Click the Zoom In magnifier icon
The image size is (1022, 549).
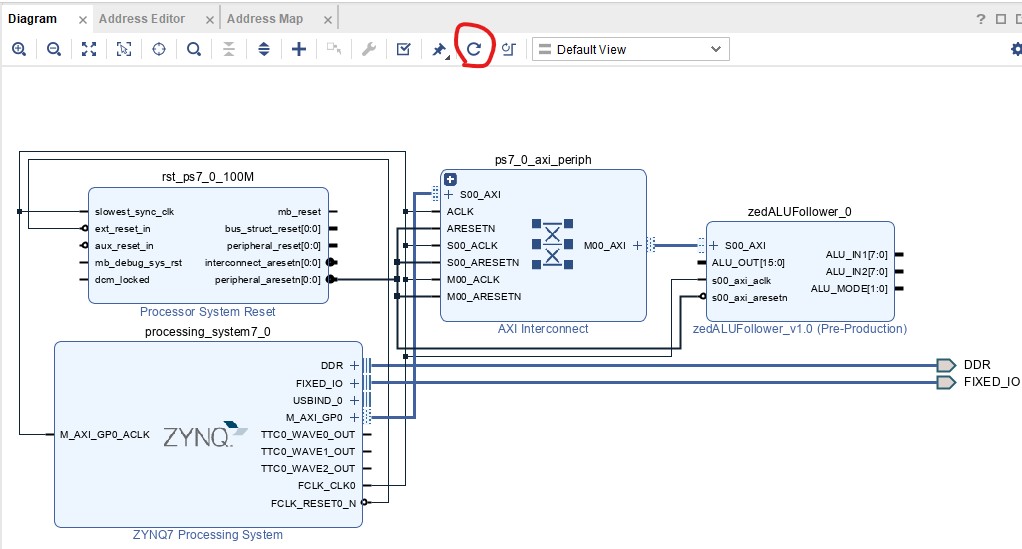pyautogui.click(x=19, y=49)
